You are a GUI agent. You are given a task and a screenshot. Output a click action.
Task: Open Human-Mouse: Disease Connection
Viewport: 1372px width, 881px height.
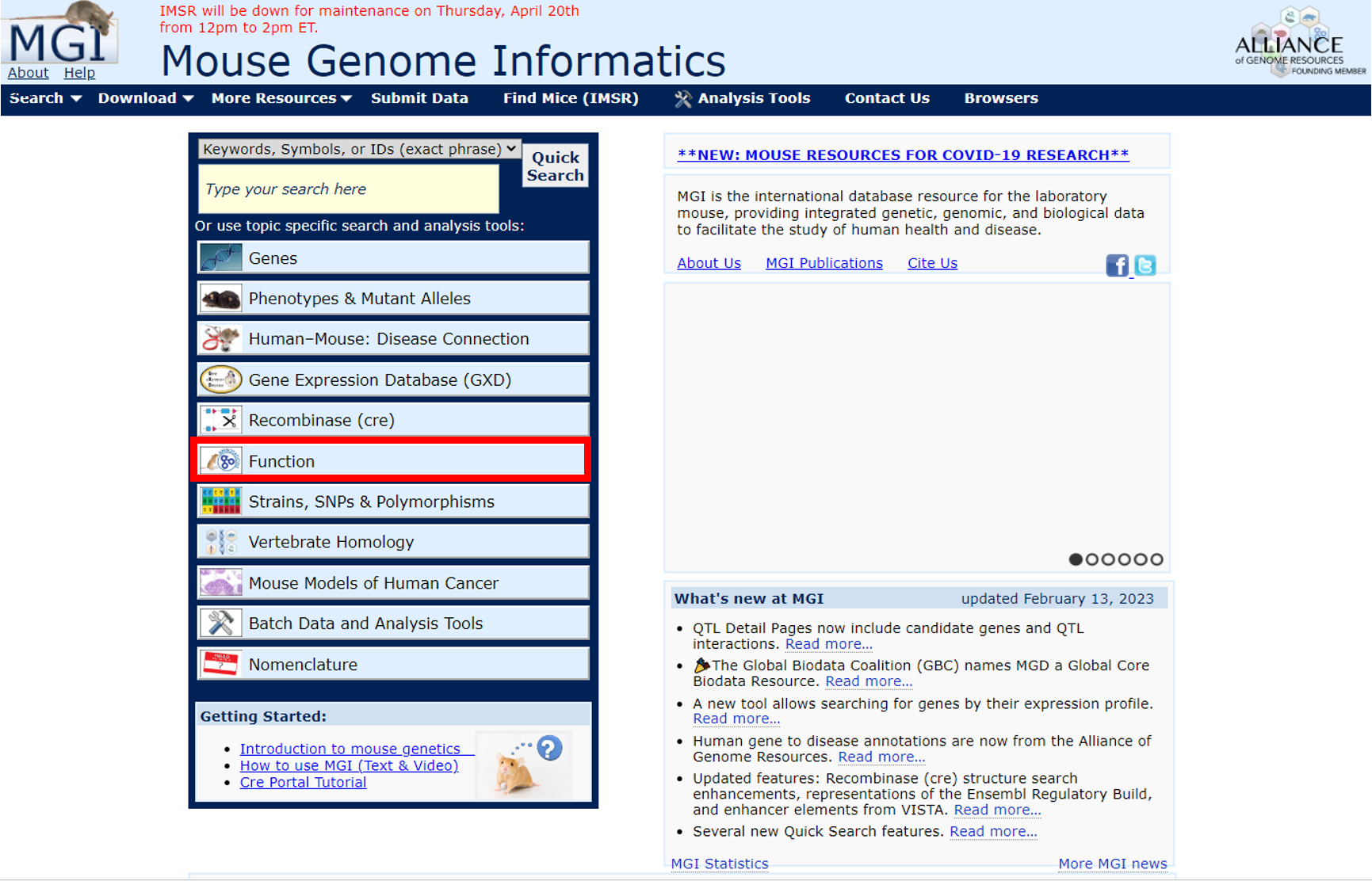click(x=393, y=339)
